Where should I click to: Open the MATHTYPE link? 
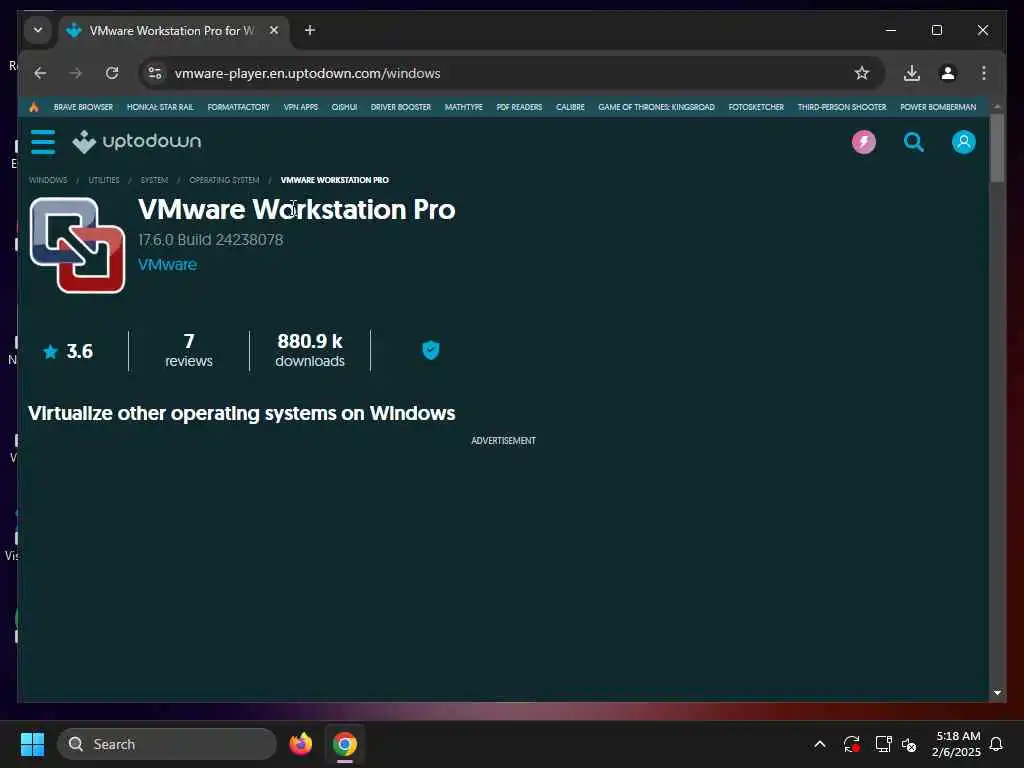pos(464,107)
